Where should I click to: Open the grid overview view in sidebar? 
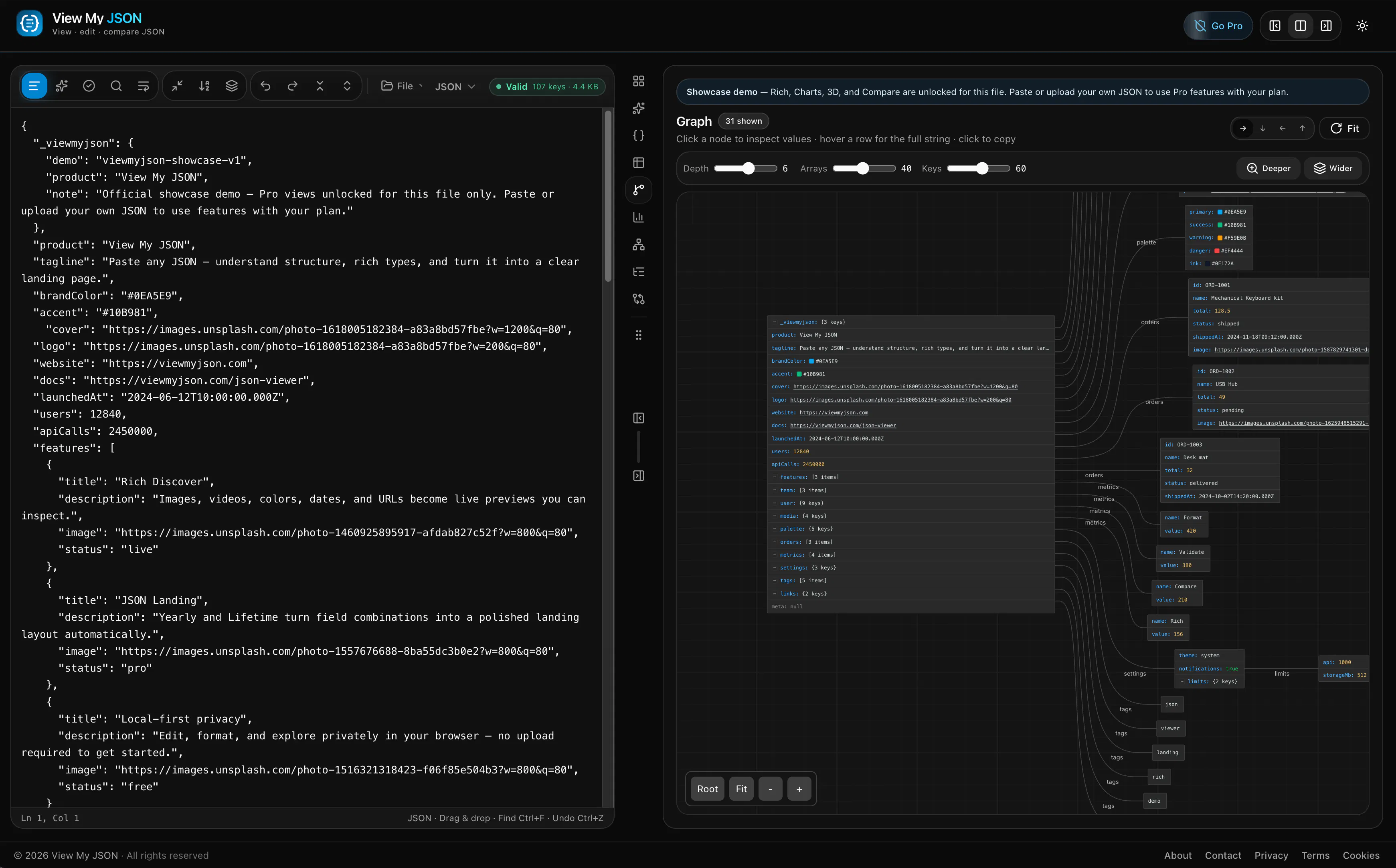[x=639, y=81]
